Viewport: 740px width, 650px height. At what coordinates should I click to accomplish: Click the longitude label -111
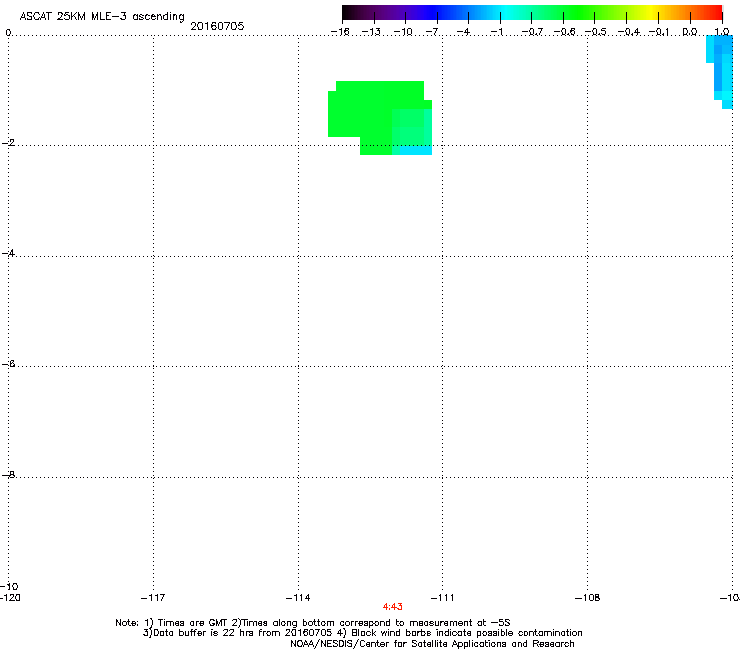coord(442,598)
